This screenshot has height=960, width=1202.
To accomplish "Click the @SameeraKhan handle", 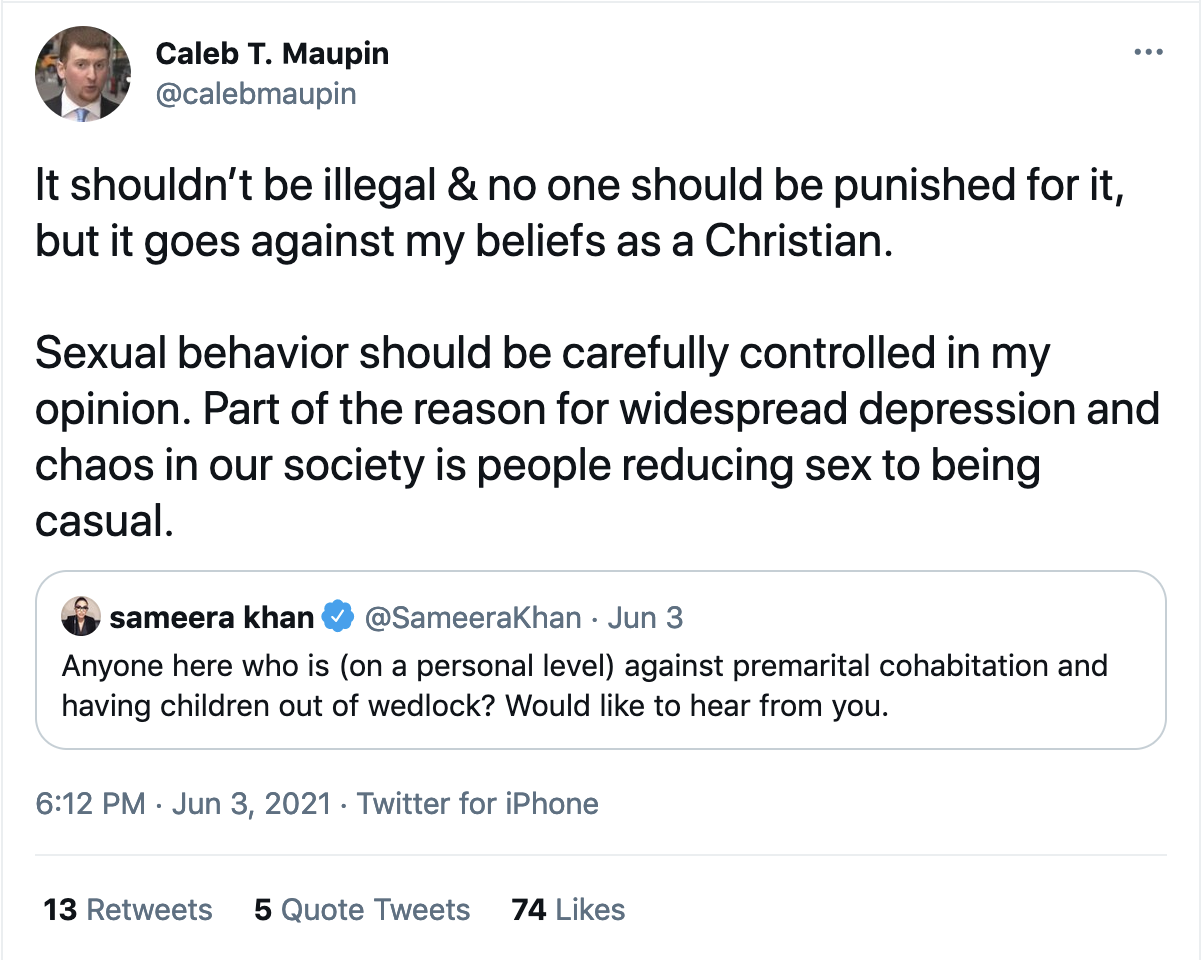I will [x=473, y=618].
